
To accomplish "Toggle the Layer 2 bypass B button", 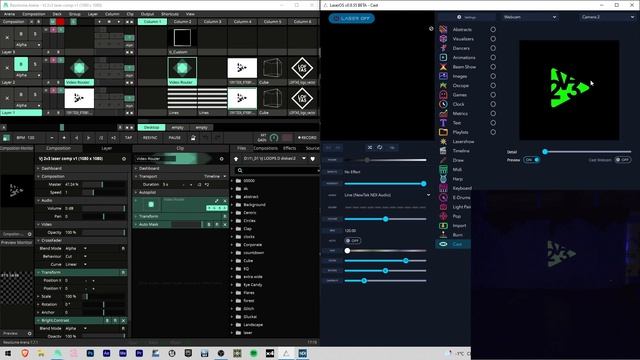I will pos(21,64).
